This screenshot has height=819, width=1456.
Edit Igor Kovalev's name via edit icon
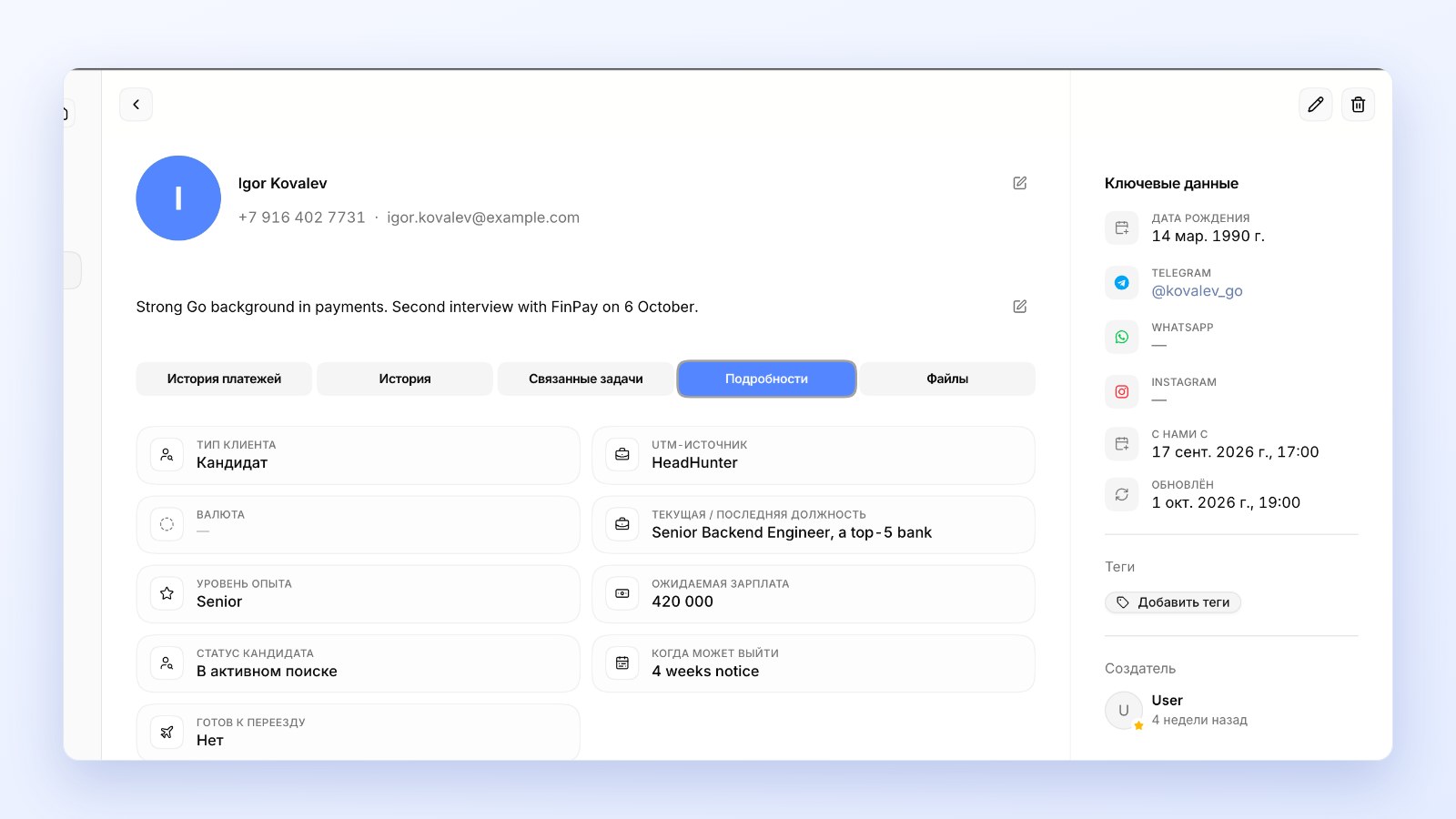pos(1020,183)
